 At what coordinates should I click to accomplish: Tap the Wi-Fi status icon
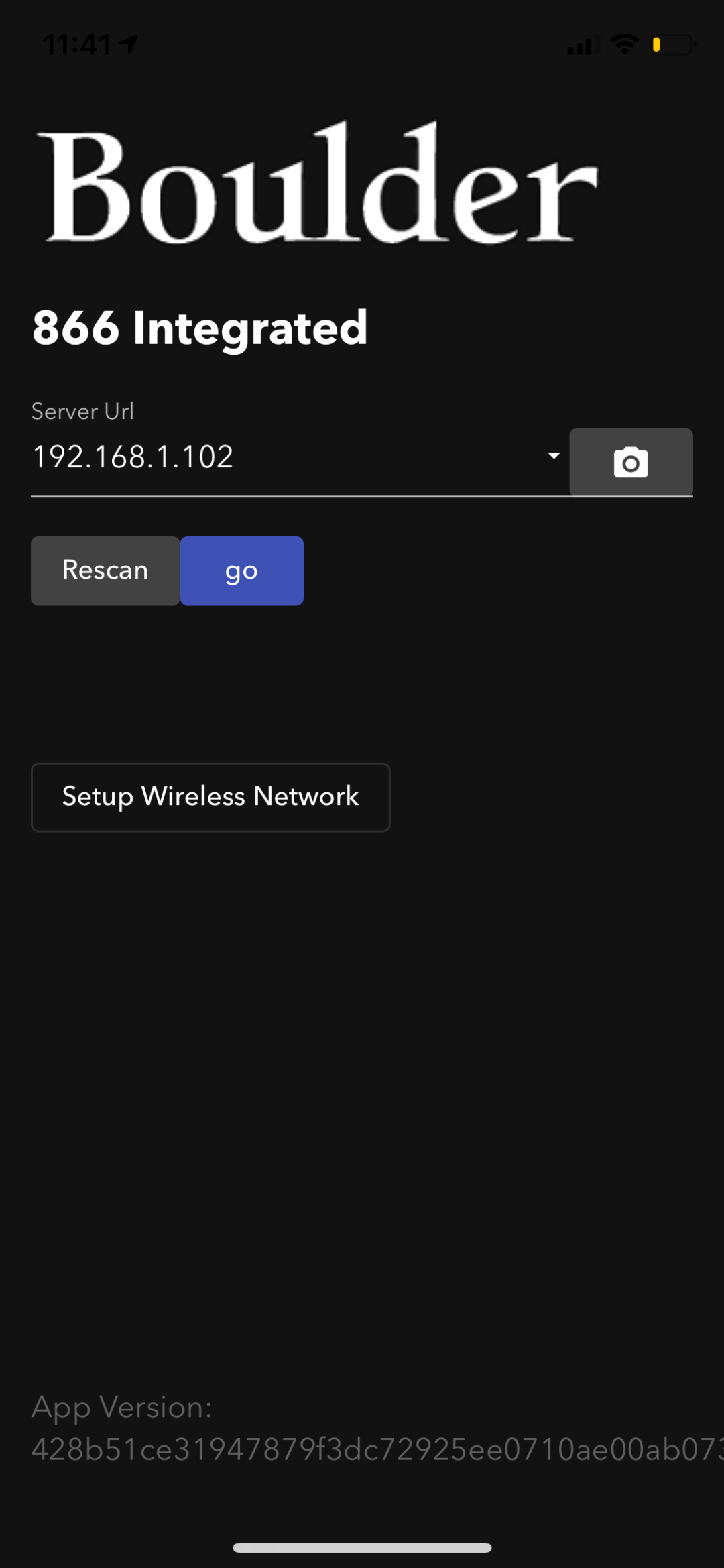(x=624, y=44)
